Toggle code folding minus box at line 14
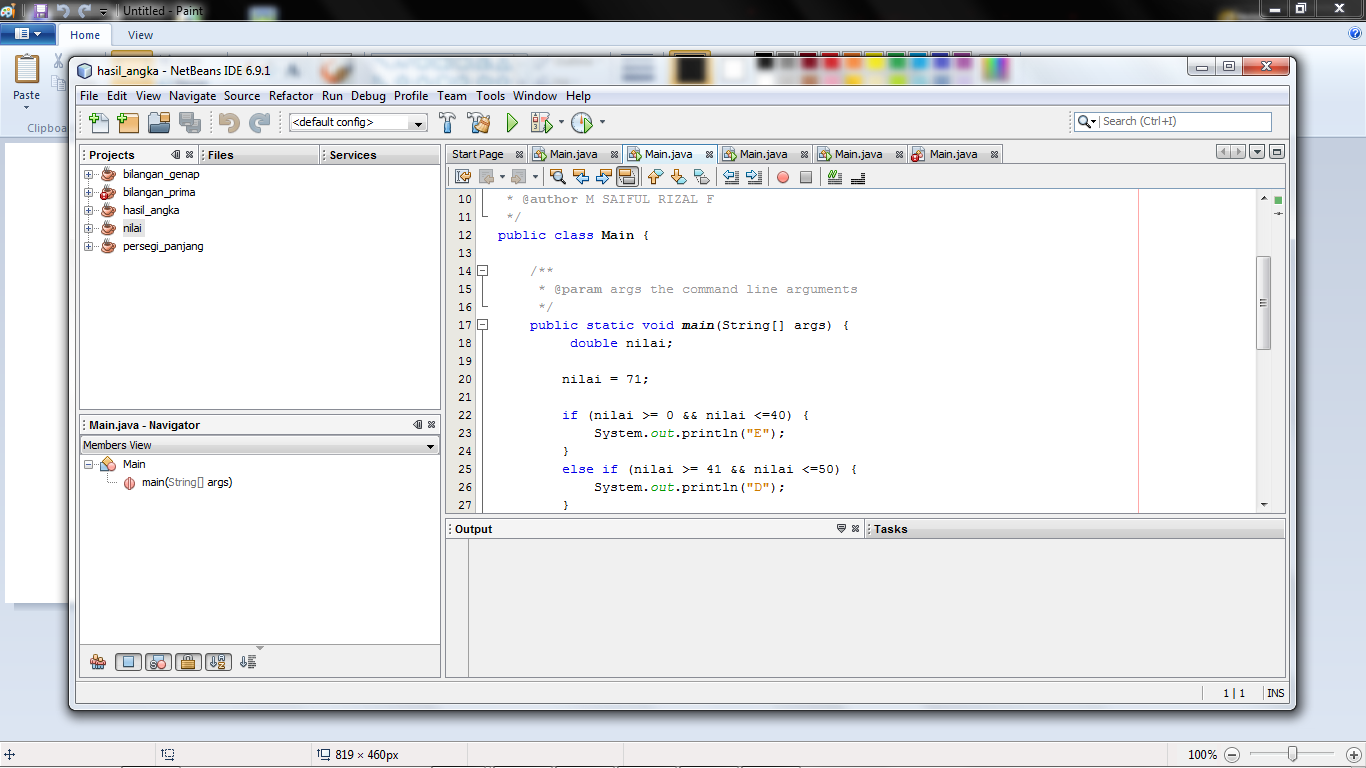Viewport: 1366px width, 768px height. [482, 270]
